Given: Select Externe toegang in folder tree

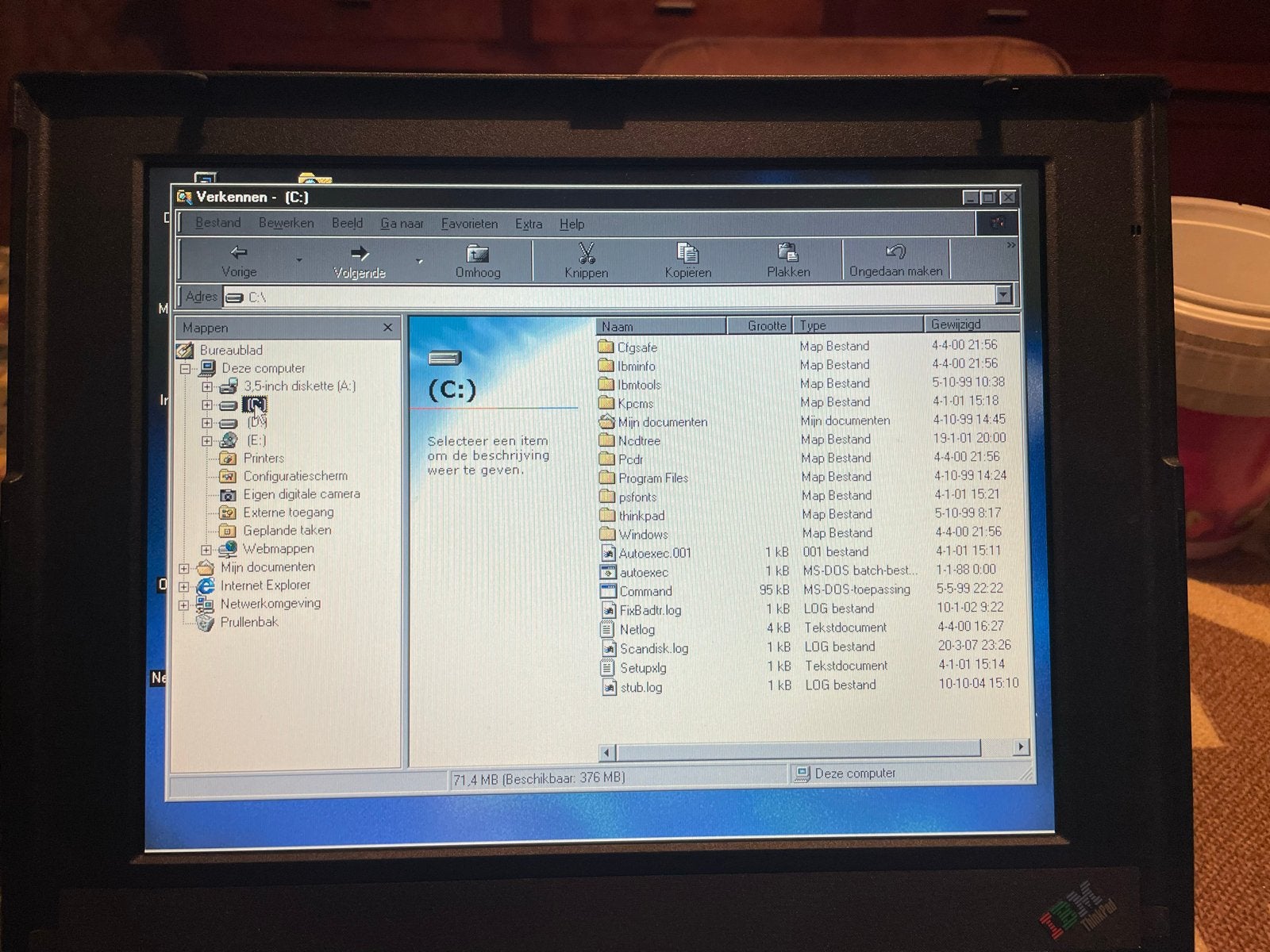Looking at the screenshot, I should [x=288, y=512].
